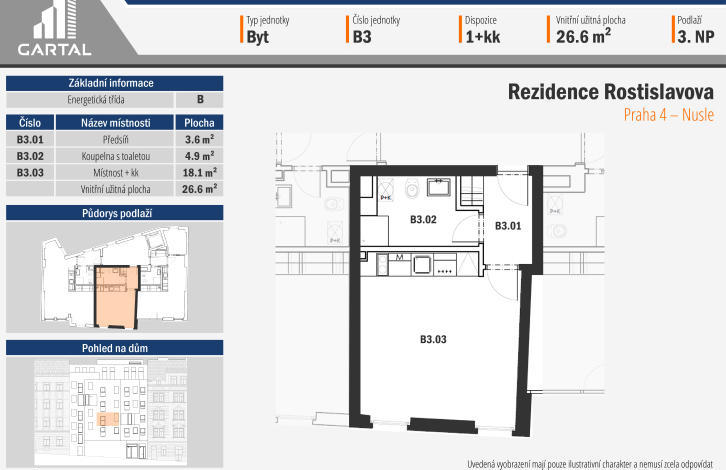Click the bathroom sink symbol in B3.02
Image resolution: width=726 pixels, height=470 pixels.
(438, 187)
